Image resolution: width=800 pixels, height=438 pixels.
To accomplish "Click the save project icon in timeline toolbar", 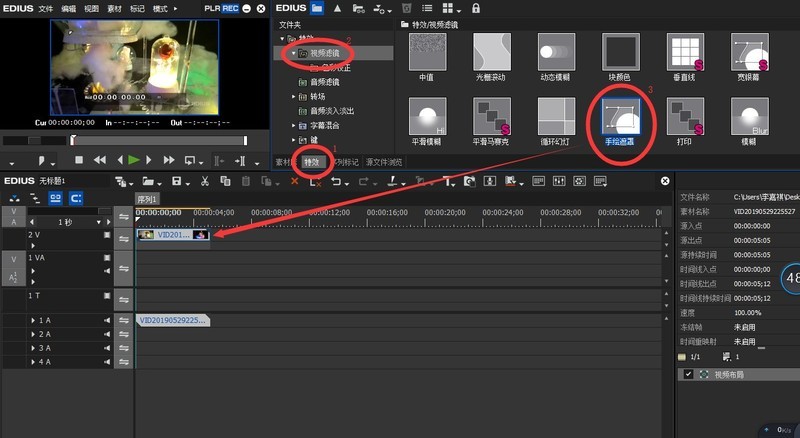I will point(177,181).
